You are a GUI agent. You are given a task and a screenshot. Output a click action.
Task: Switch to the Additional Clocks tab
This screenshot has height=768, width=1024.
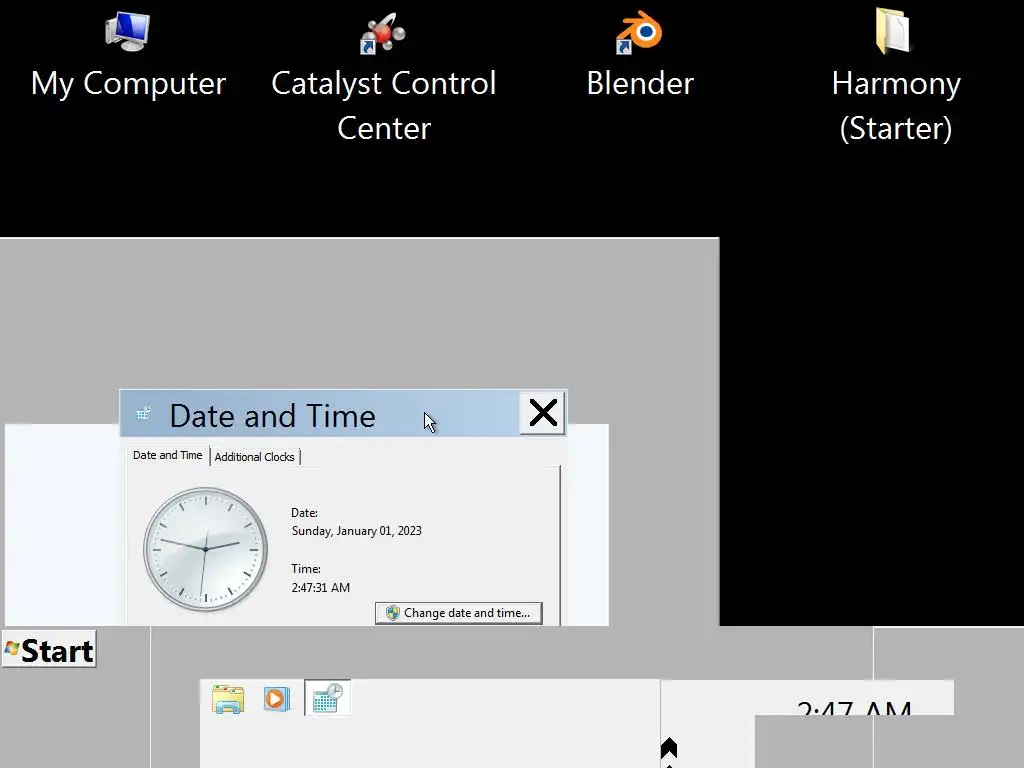[255, 457]
